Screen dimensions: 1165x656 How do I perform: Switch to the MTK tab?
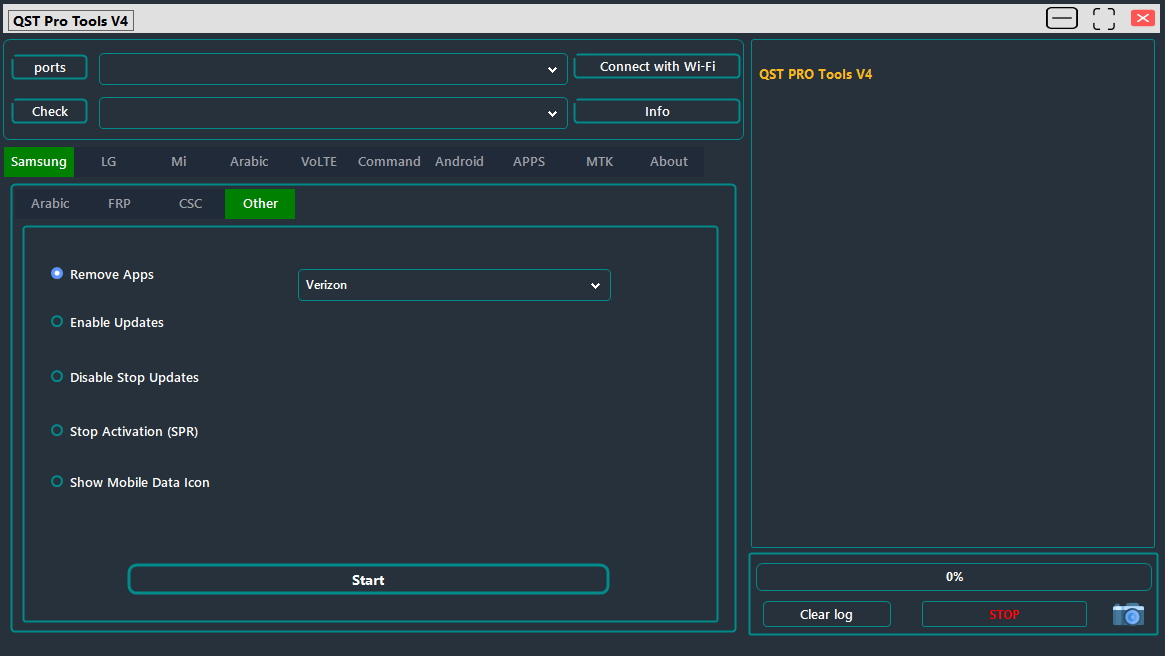point(599,161)
